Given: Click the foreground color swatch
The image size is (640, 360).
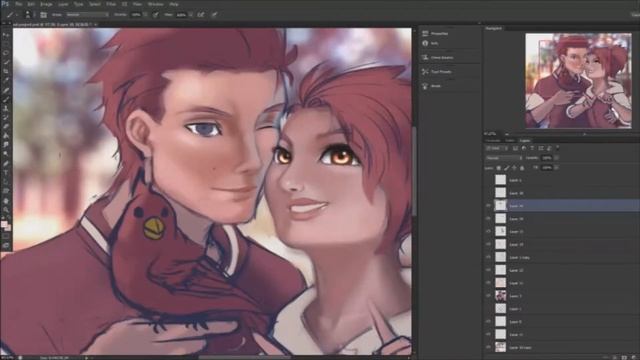Looking at the screenshot, I should click(4, 224).
